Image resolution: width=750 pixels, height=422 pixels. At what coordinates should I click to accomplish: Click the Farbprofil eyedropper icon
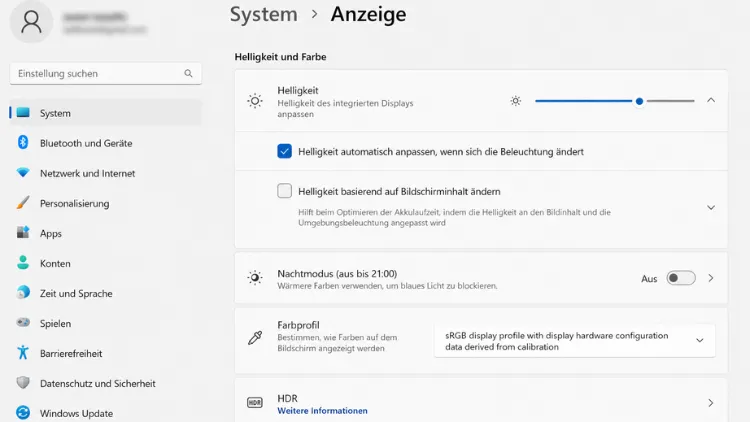(255, 338)
